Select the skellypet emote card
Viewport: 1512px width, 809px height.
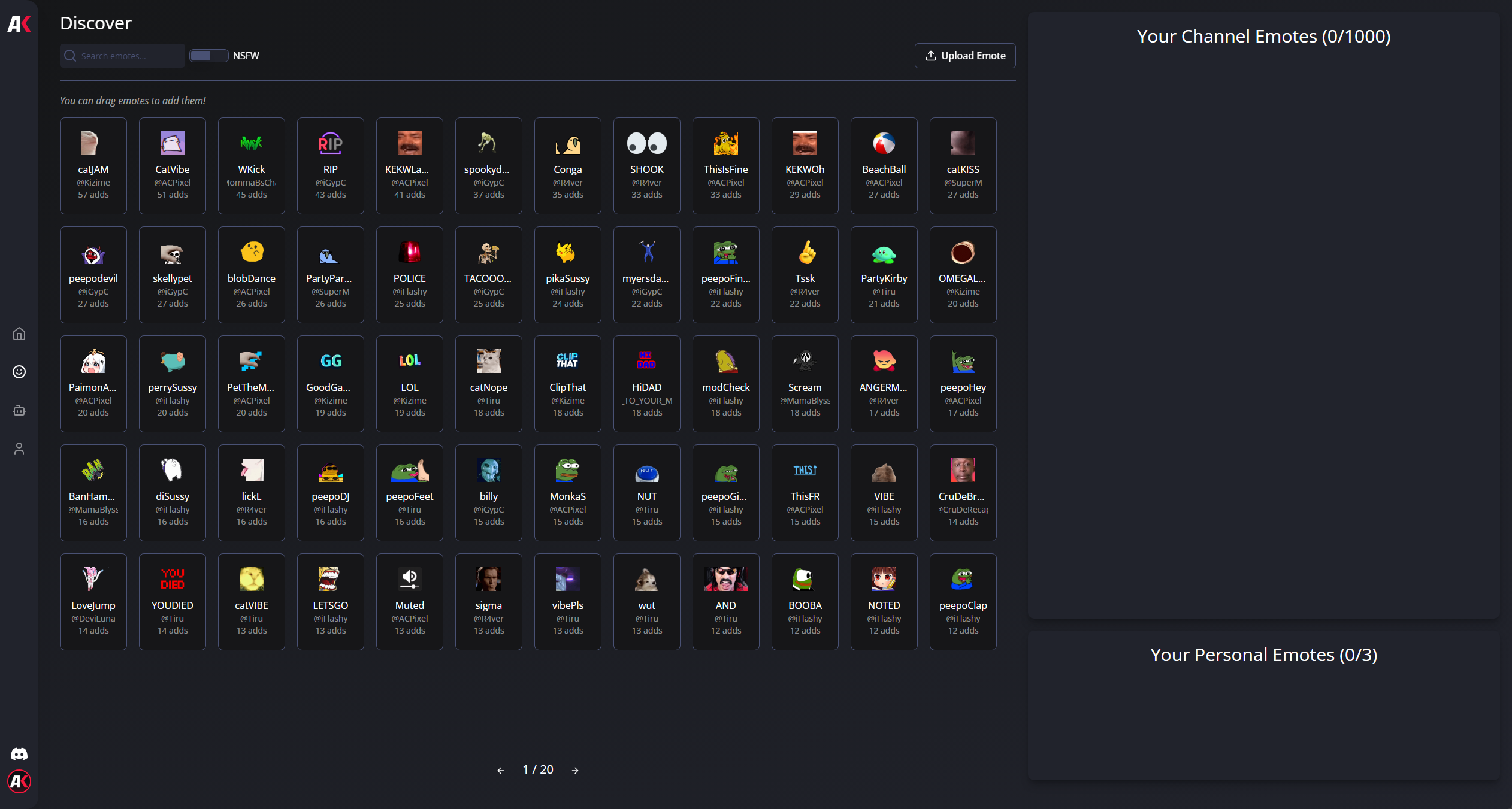point(173,275)
